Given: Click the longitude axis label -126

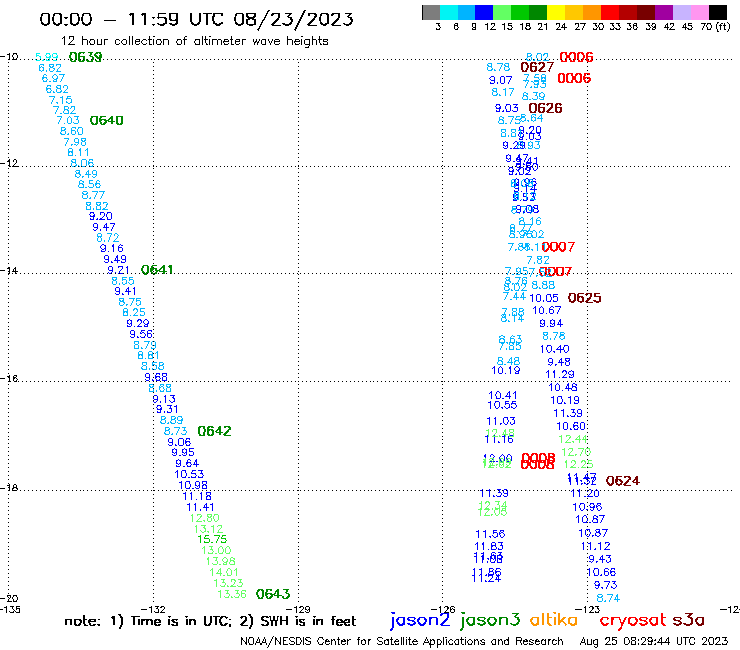Looking at the screenshot, I should 443,610.
